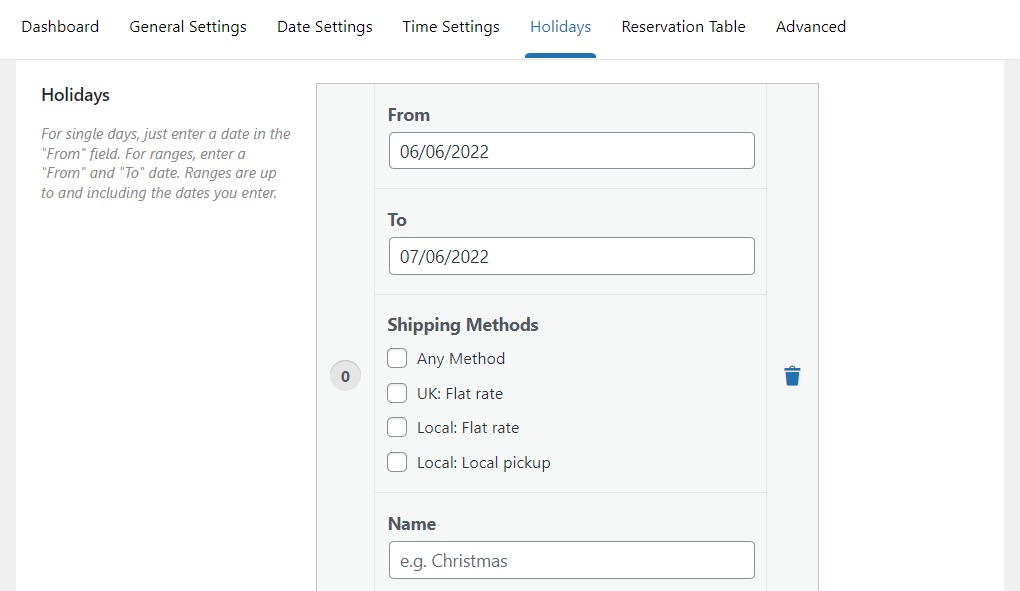Click the holiday row number badge "0"

click(x=345, y=375)
